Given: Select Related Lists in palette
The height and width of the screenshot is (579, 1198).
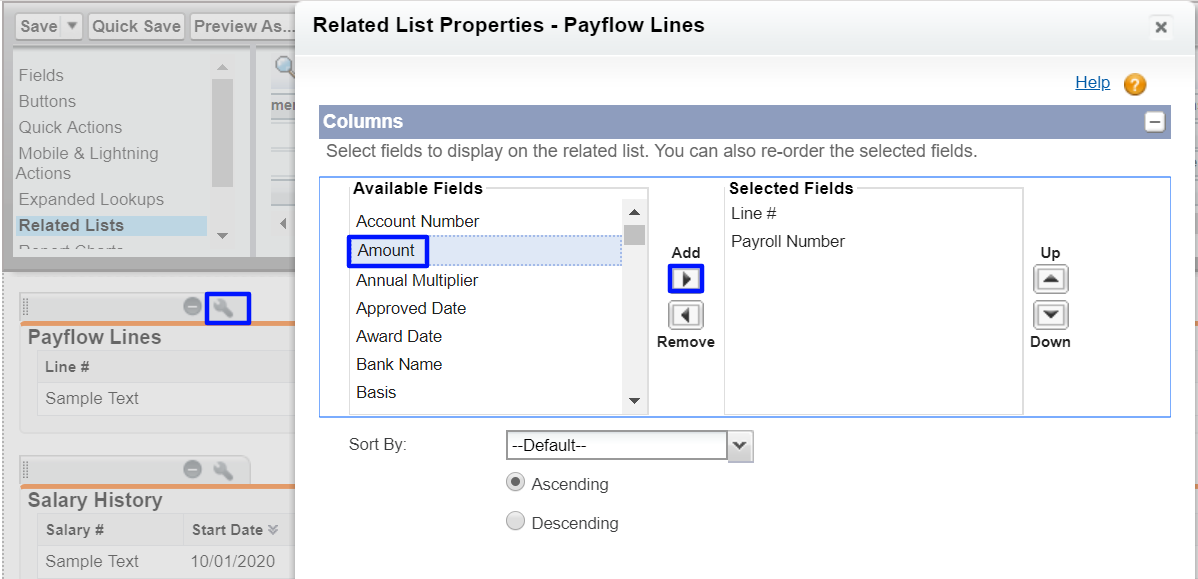Looking at the screenshot, I should [71, 225].
